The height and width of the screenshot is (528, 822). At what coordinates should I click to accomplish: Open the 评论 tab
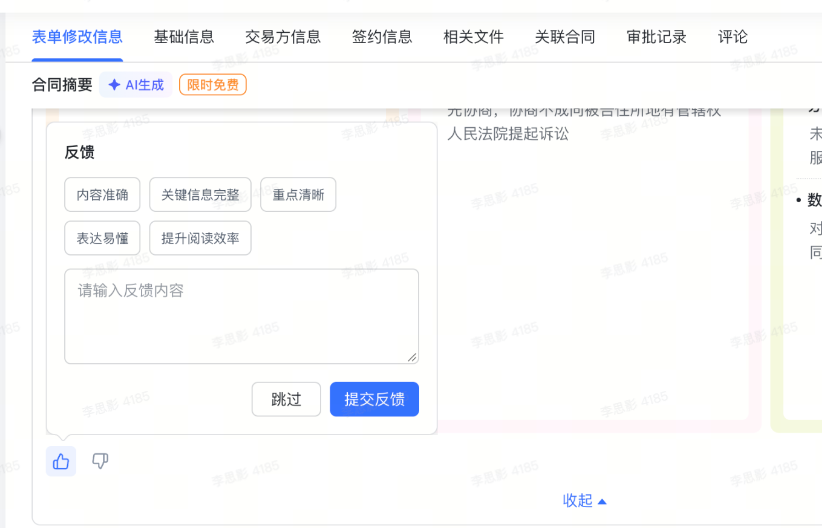click(x=732, y=37)
